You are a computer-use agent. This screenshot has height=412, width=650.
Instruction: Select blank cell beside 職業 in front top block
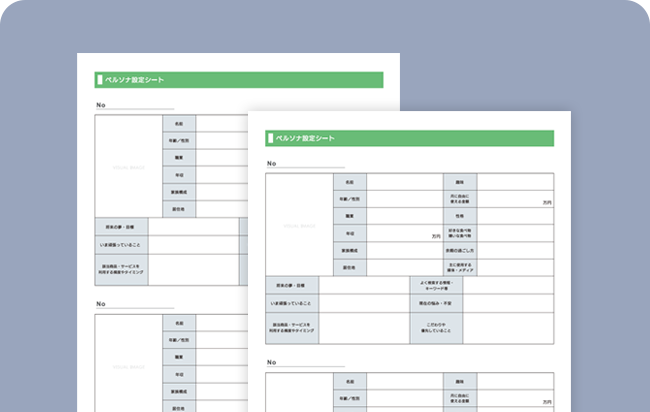click(405, 216)
